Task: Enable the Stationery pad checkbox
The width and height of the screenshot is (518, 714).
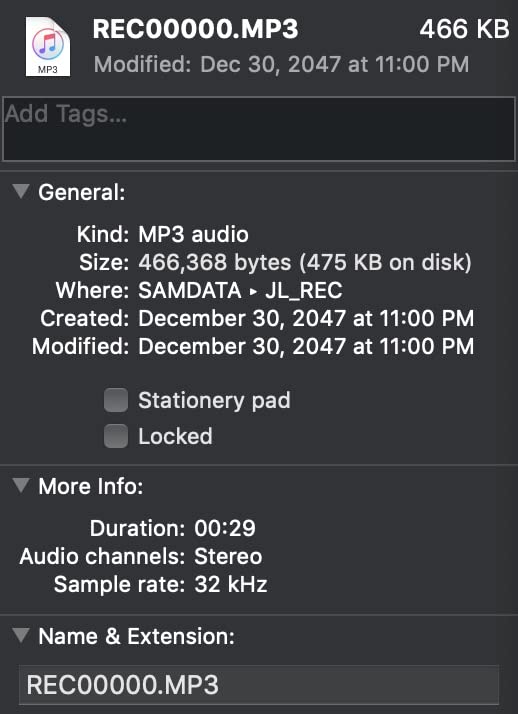Action: point(116,400)
